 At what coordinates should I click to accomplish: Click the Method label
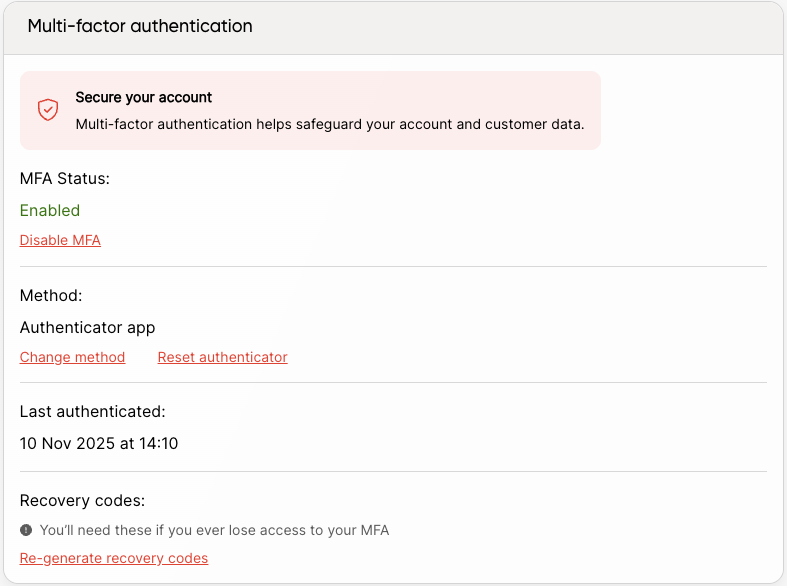point(51,296)
